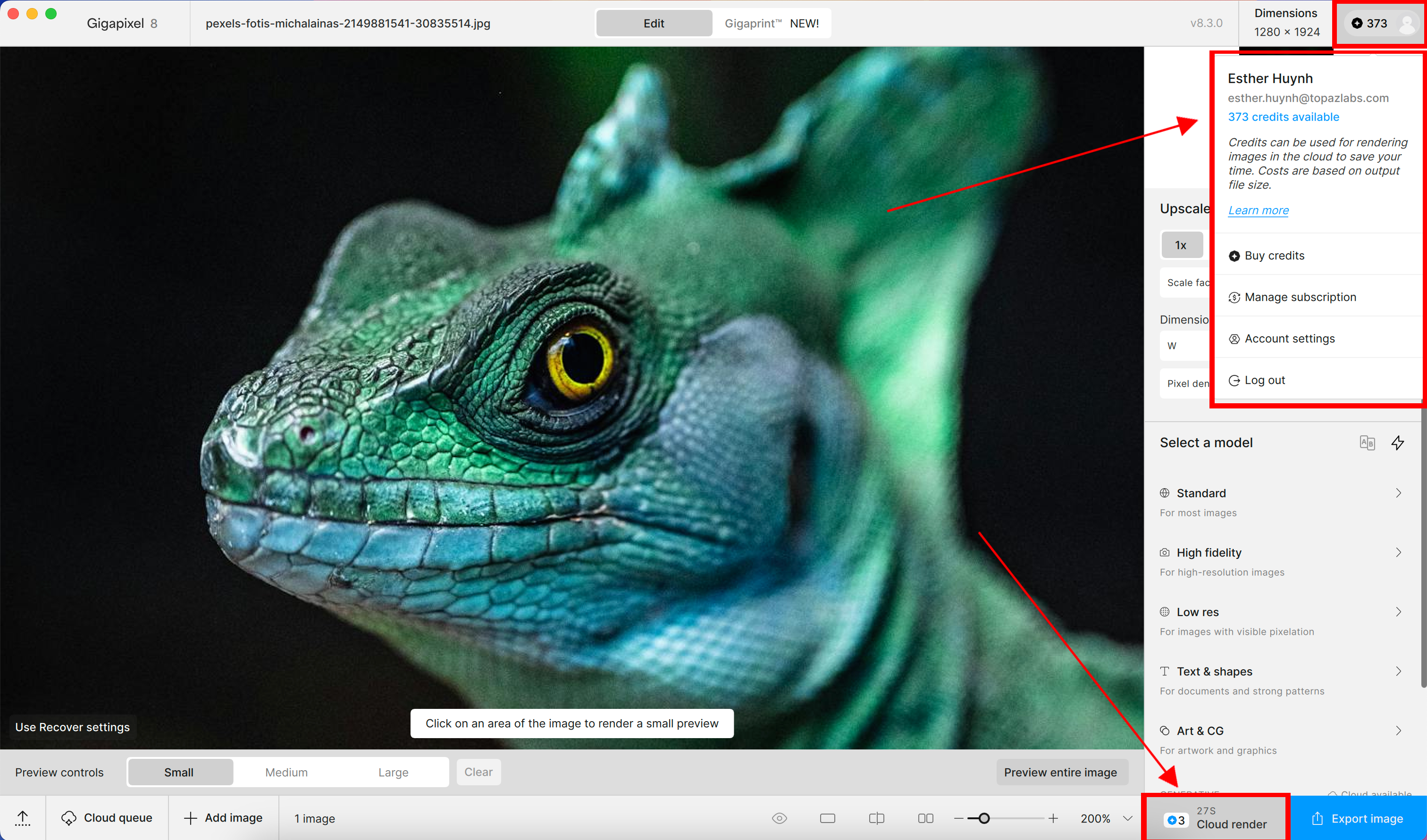Viewport: 1427px width, 840px height.
Task: Click the A/B compare models icon
Action: point(1367,443)
